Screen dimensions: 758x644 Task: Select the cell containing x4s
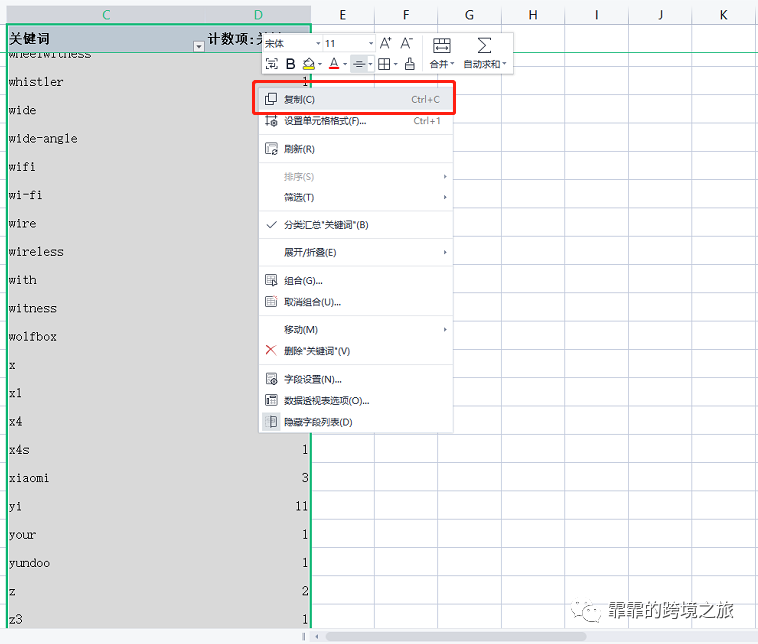point(106,450)
